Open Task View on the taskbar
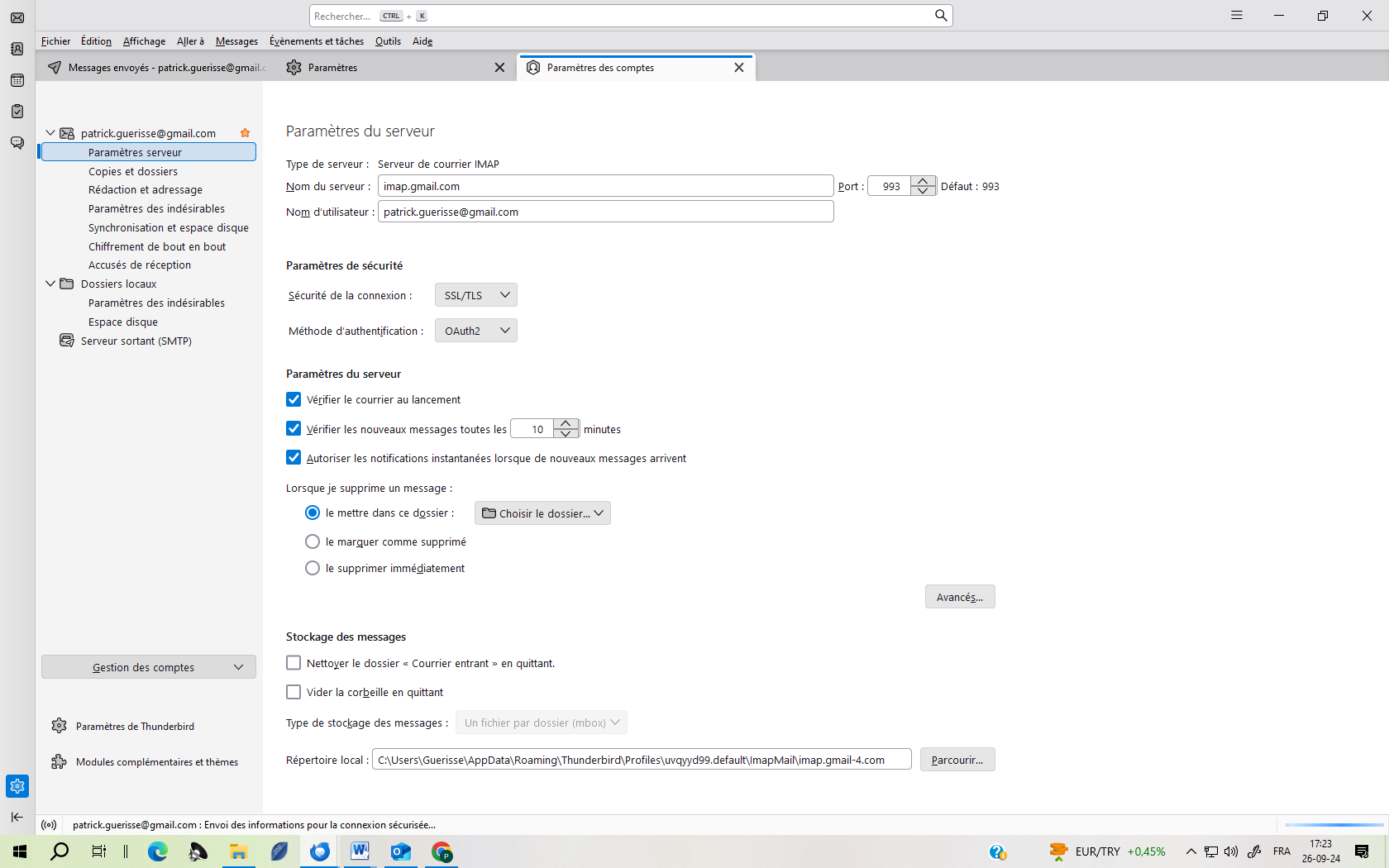 (98, 851)
